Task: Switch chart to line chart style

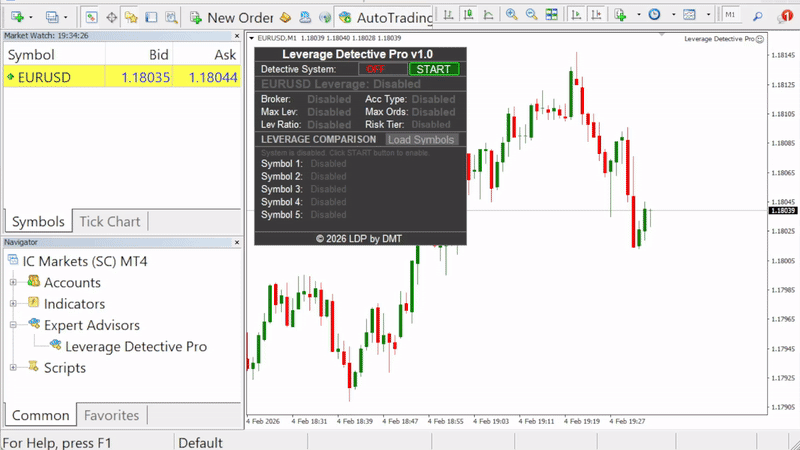Action: [x=488, y=15]
